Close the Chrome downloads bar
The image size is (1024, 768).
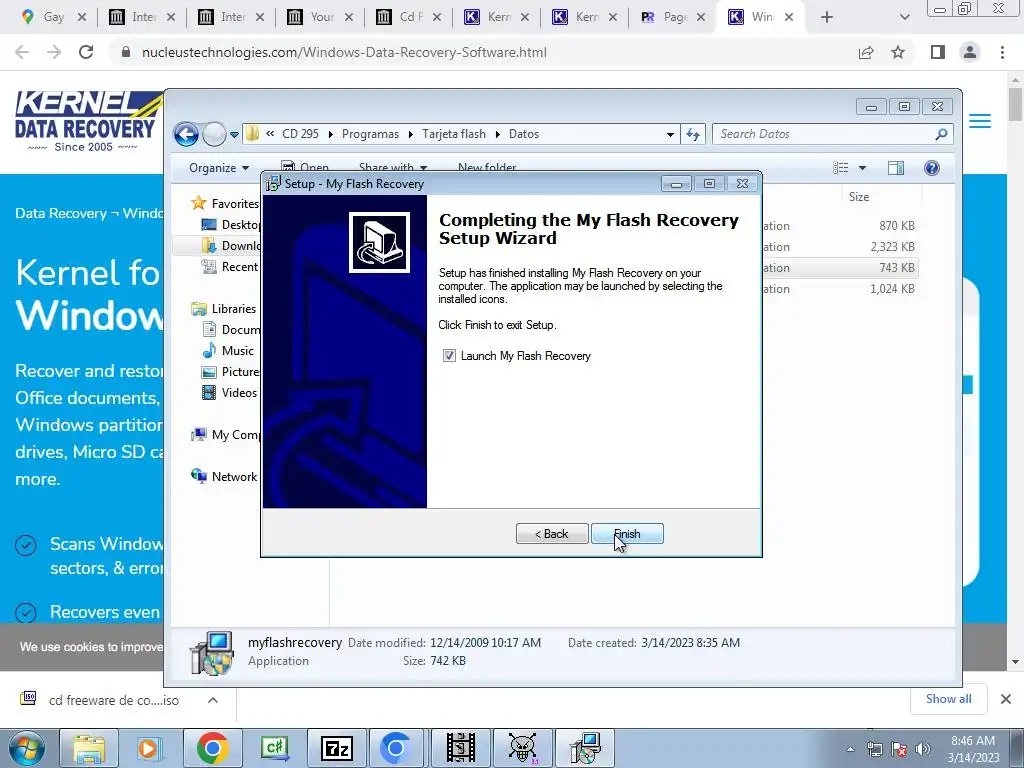tap(1006, 699)
